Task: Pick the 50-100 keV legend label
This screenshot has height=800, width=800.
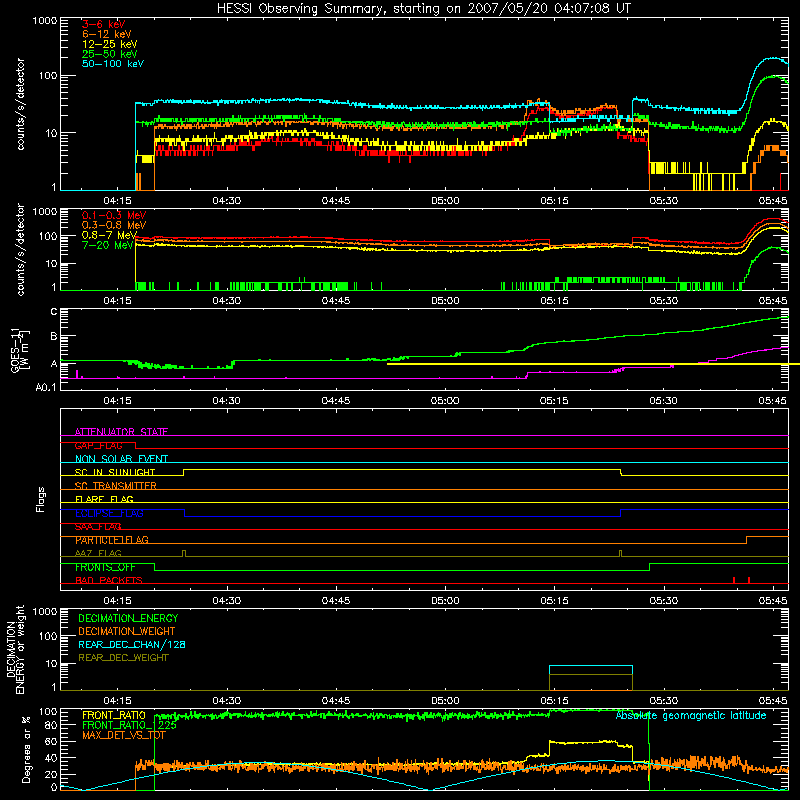Action: tap(113, 64)
